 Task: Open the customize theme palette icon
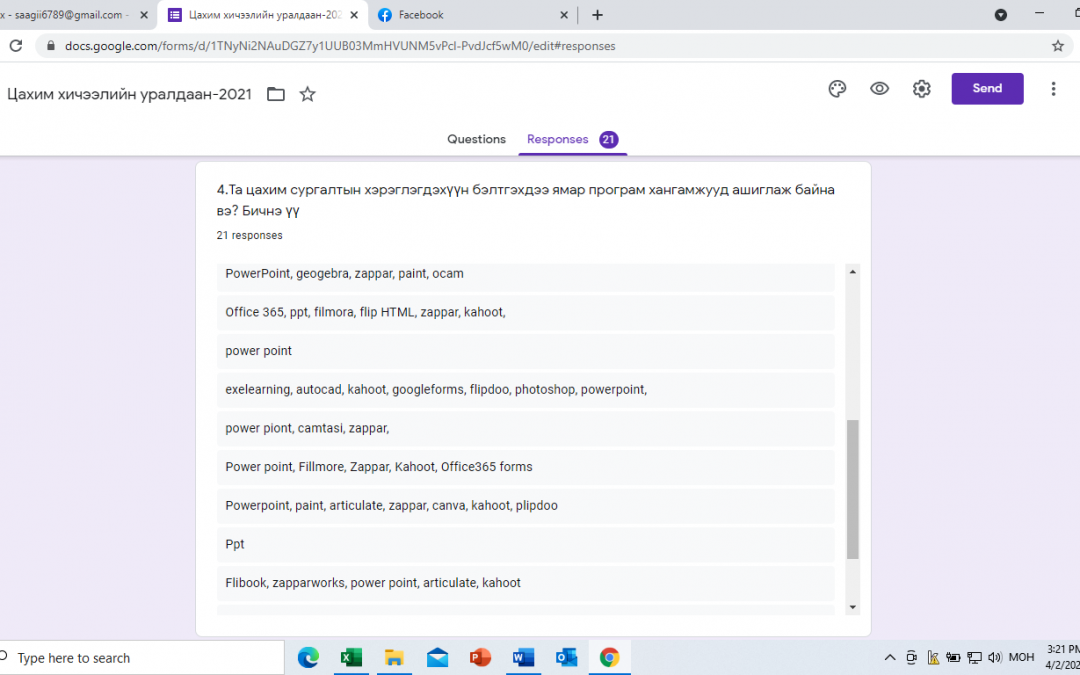837,89
